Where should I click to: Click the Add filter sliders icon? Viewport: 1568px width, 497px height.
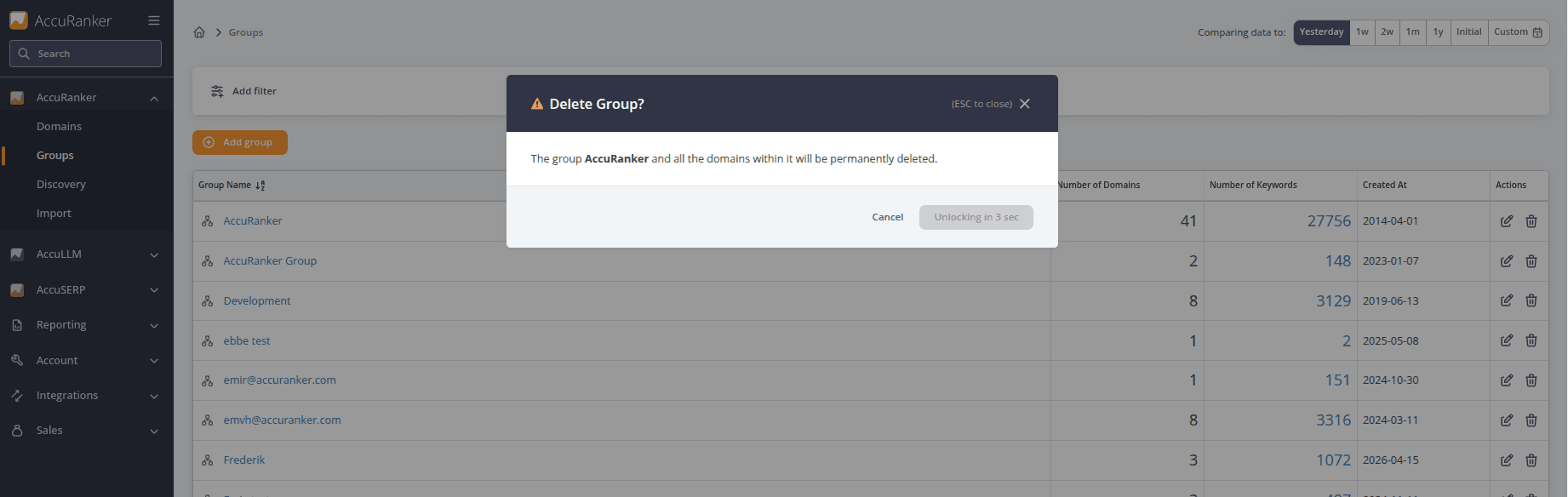coord(217,91)
